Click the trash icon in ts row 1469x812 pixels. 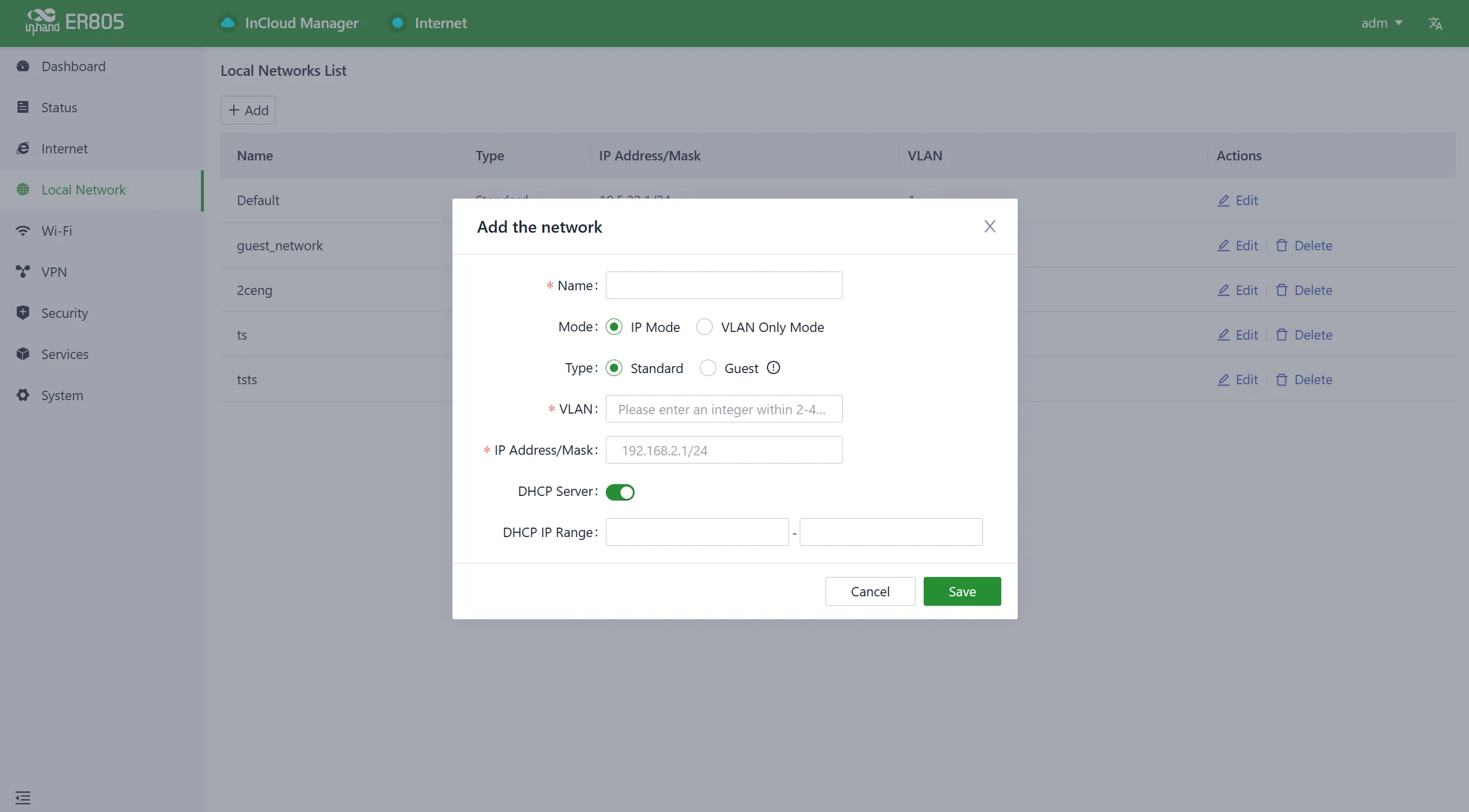click(x=1282, y=335)
